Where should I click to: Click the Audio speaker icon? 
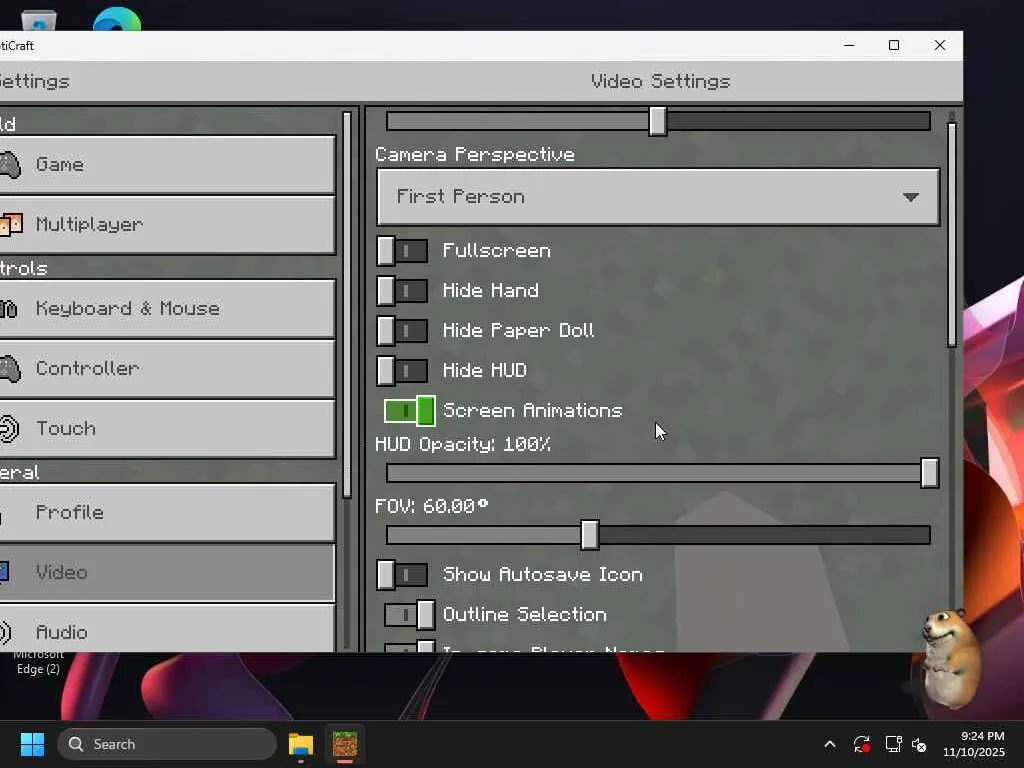5,632
